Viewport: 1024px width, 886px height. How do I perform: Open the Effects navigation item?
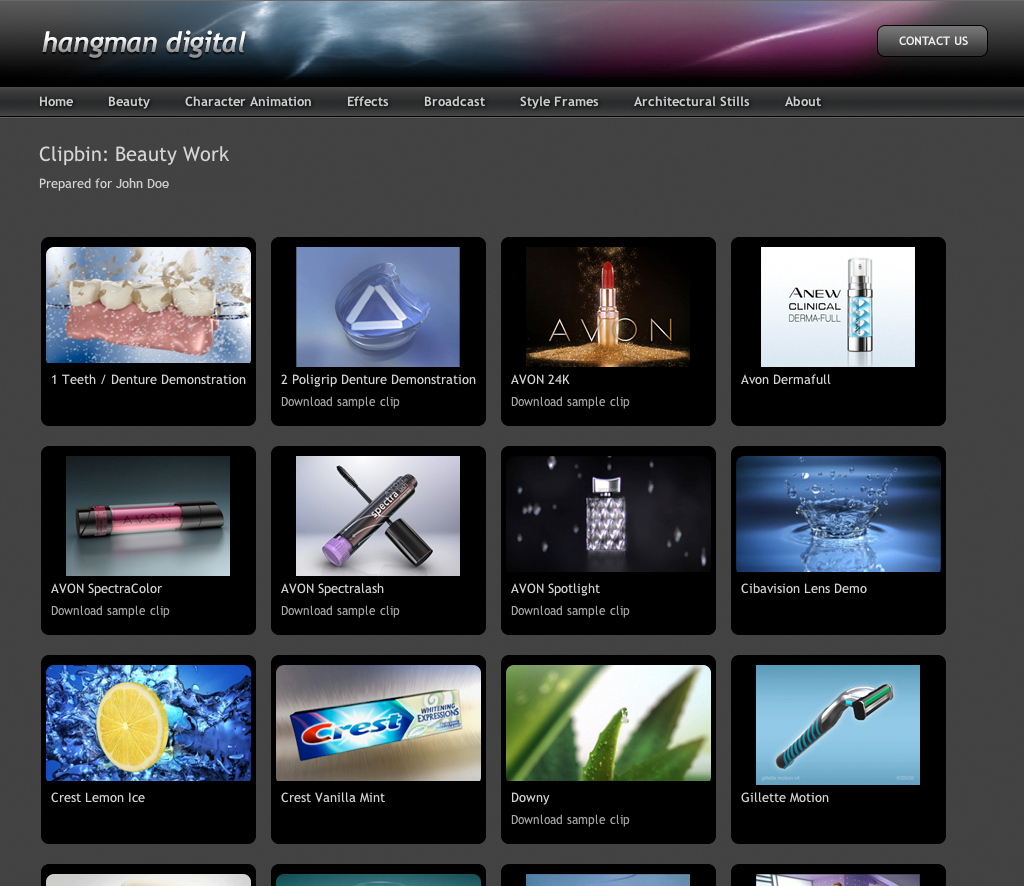pos(368,102)
